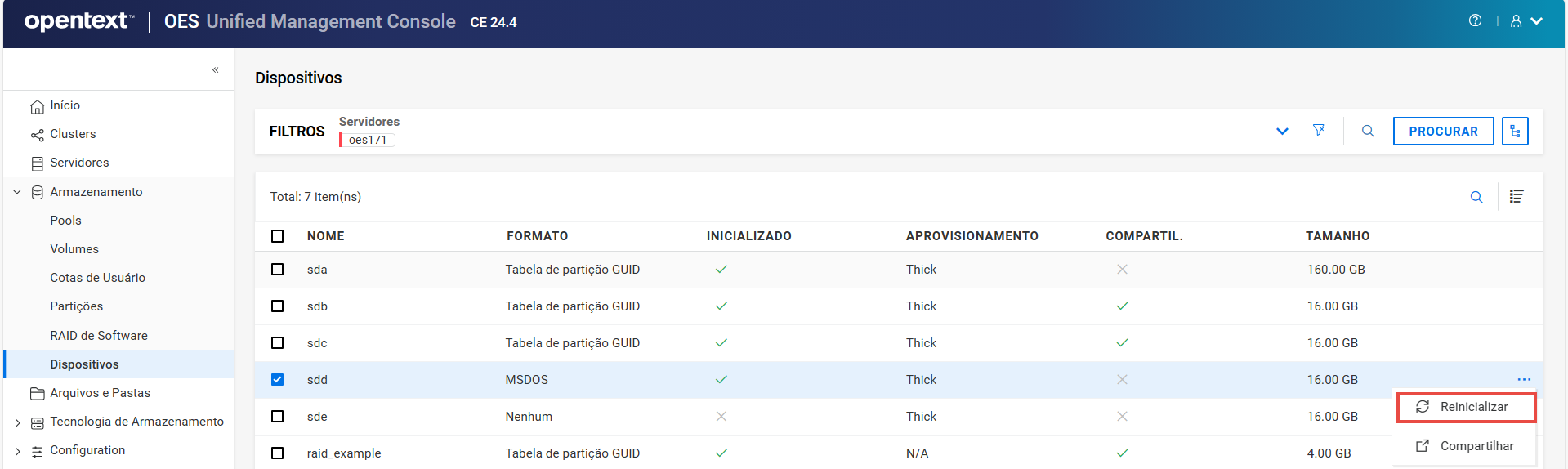This screenshot has height=469, width=1568.
Task: Open the help question mark icon
Action: coord(1475,21)
